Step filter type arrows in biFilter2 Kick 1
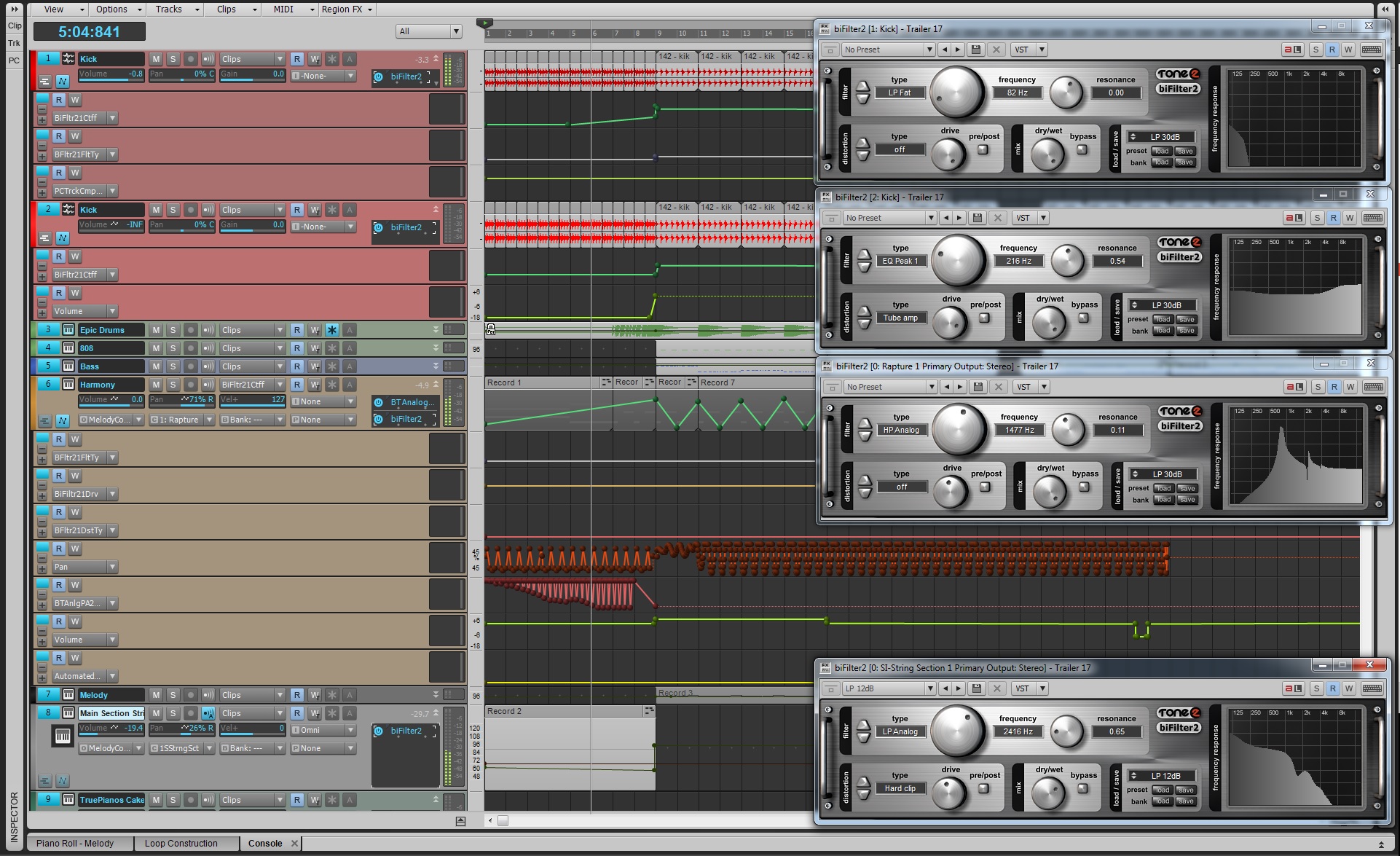The image size is (1400, 856). [862, 93]
